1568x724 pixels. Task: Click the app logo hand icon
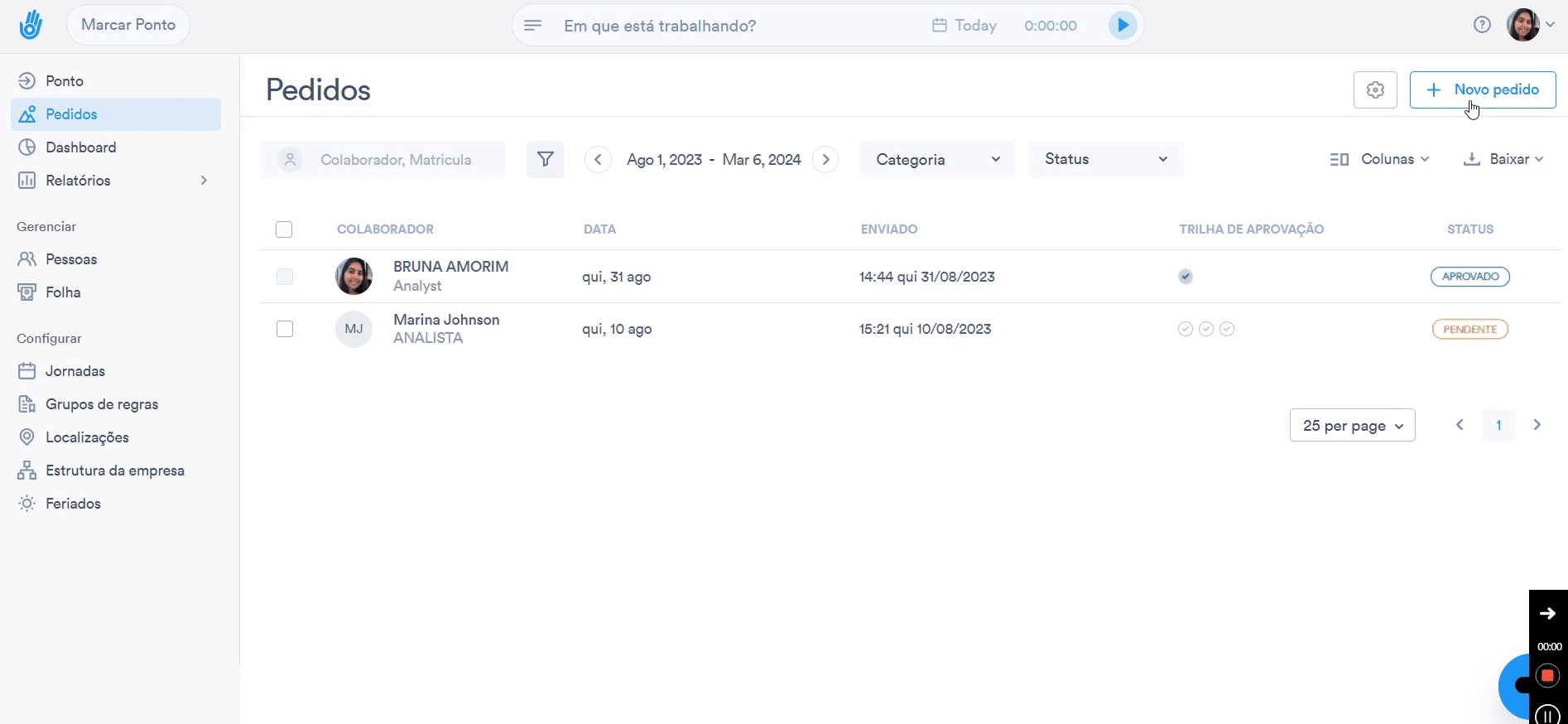click(31, 25)
